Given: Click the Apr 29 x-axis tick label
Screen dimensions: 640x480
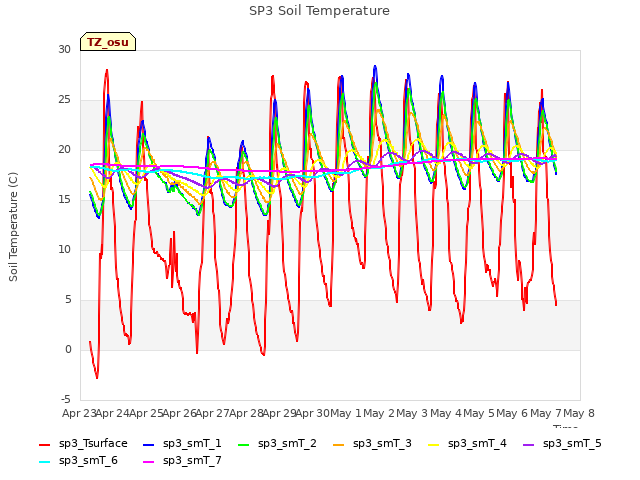Looking at the screenshot, I should [x=279, y=413].
